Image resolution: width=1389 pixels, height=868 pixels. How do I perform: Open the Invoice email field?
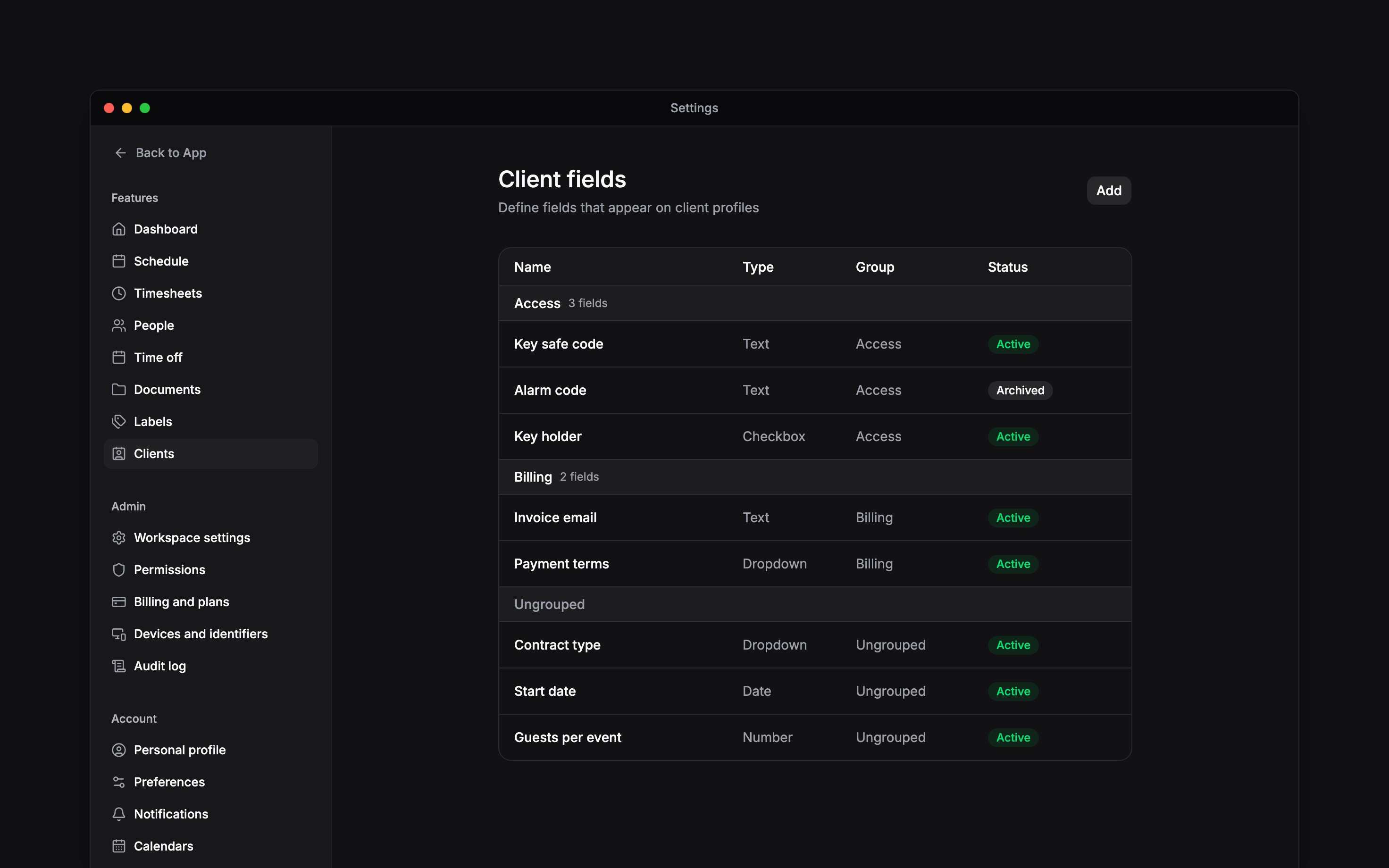[x=814, y=518]
